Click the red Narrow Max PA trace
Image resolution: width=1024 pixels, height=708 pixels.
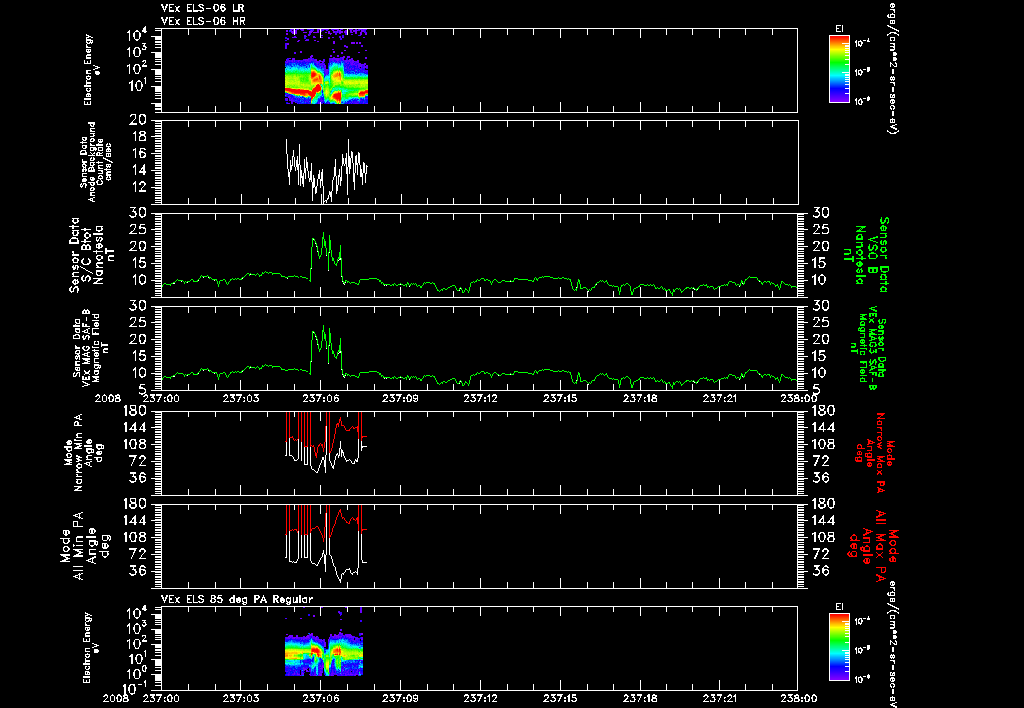coord(327,432)
